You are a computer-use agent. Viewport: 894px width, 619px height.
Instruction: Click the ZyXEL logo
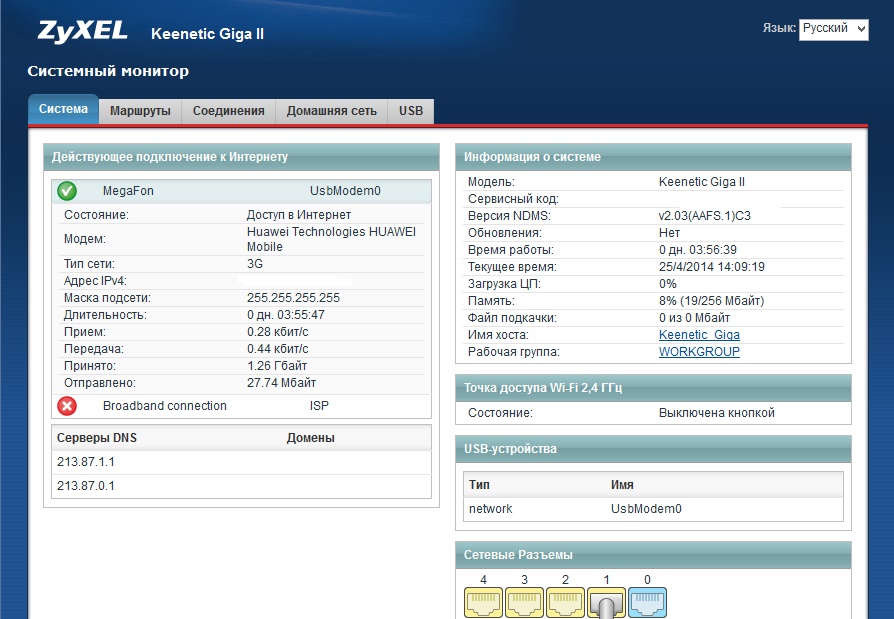point(83,31)
